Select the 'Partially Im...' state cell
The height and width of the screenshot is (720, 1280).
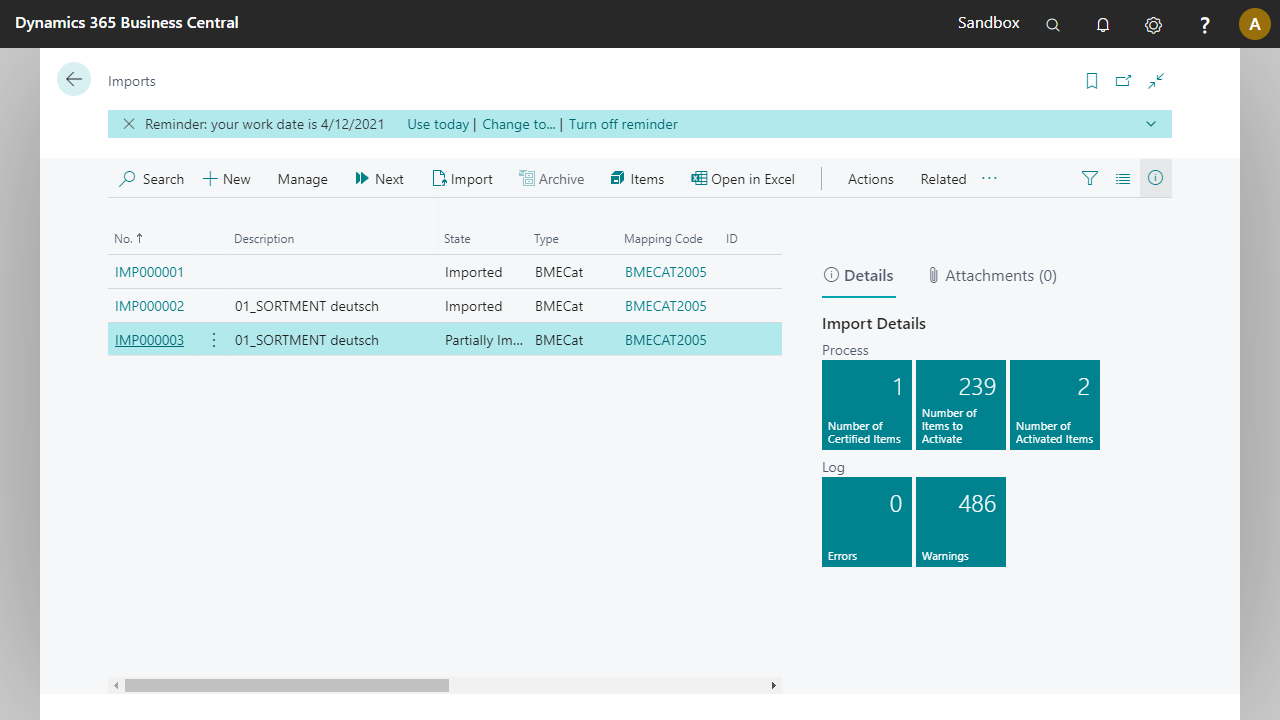(484, 340)
